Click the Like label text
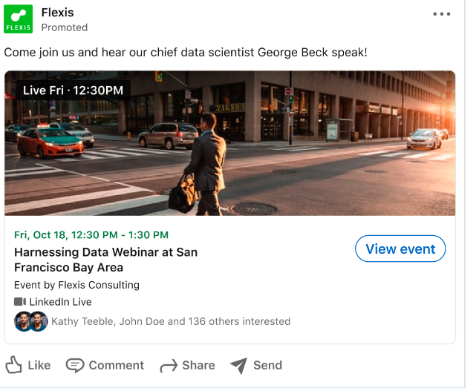The height and width of the screenshot is (391, 466). pyautogui.click(x=39, y=365)
